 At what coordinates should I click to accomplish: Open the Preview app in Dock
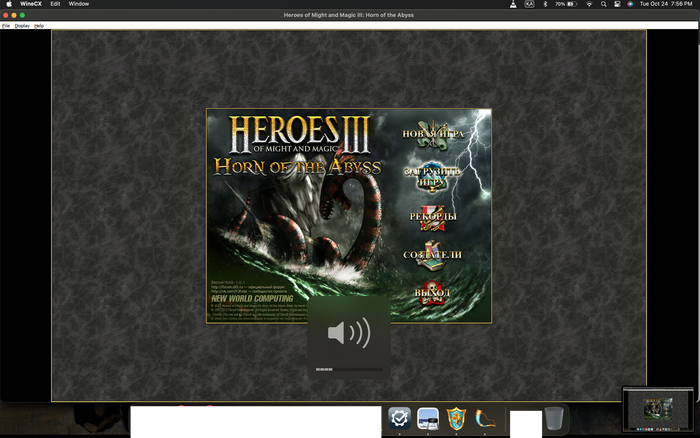coord(428,418)
